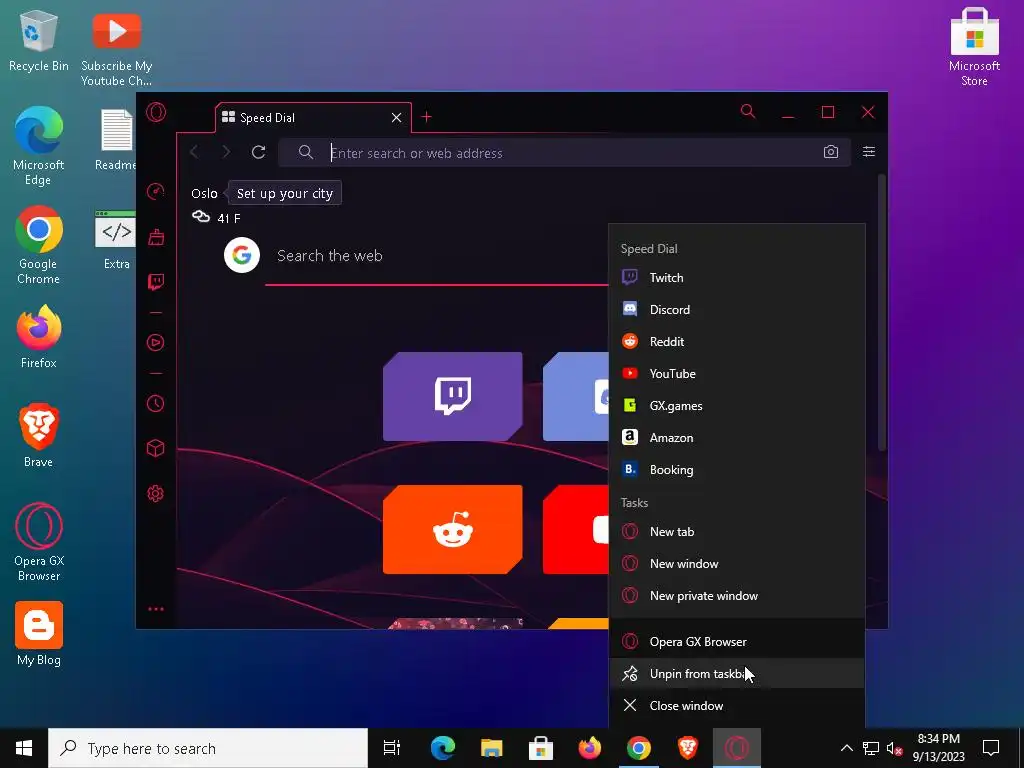Select the My Blog desktop shortcut
This screenshot has width=1024, height=768.
[39, 634]
